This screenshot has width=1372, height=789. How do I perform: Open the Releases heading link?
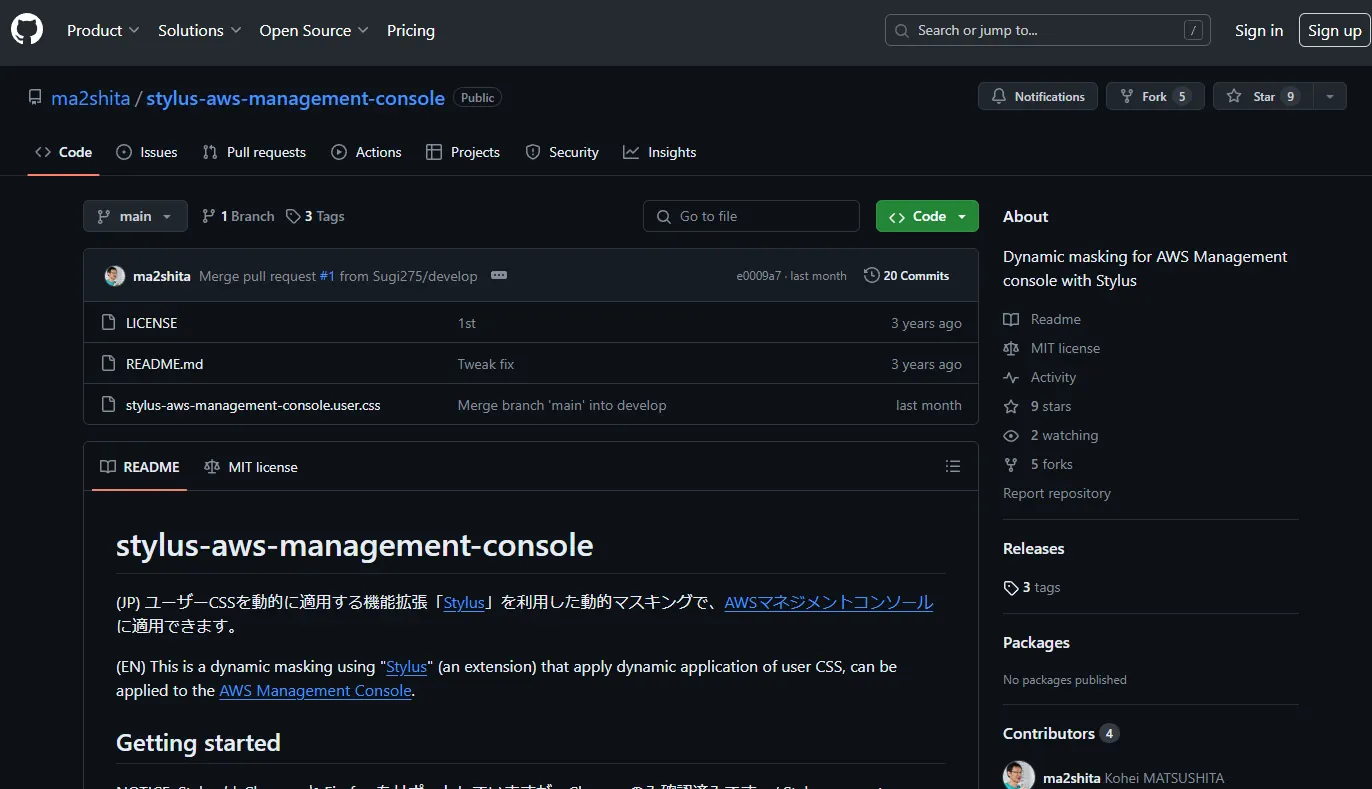click(x=1034, y=549)
